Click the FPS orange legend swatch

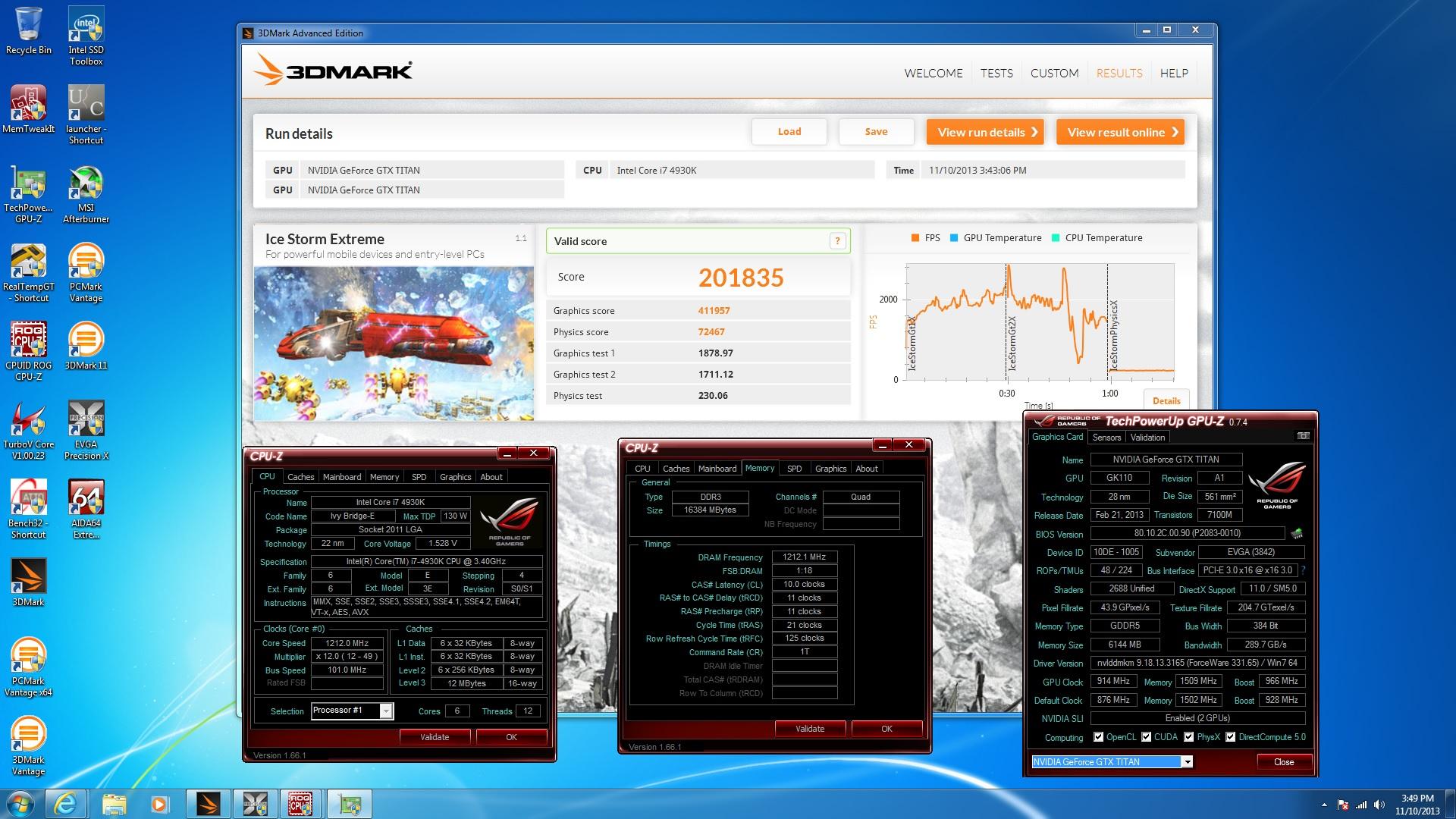tap(915, 237)
